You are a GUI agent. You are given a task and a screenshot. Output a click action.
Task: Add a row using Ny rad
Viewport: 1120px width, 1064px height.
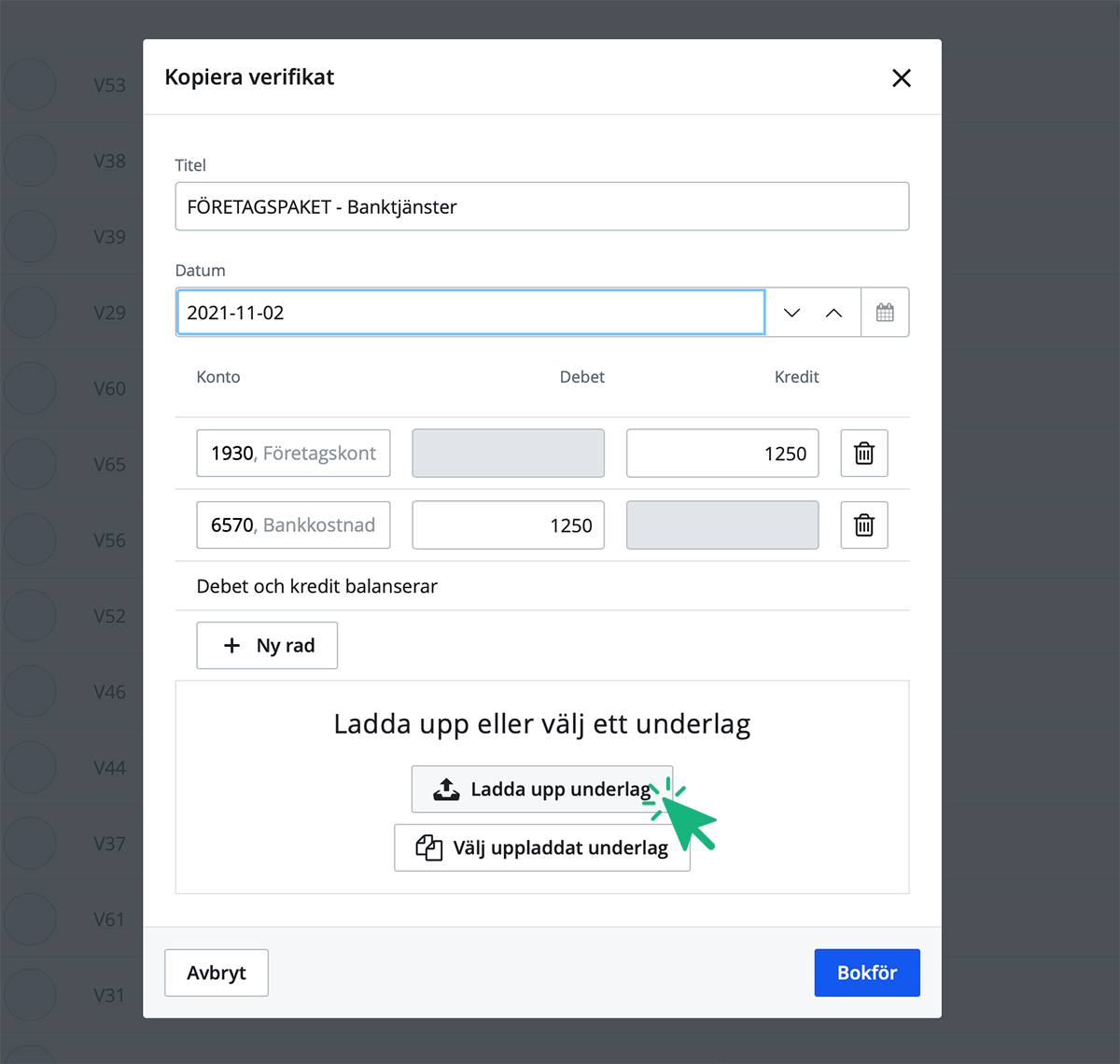266,645
